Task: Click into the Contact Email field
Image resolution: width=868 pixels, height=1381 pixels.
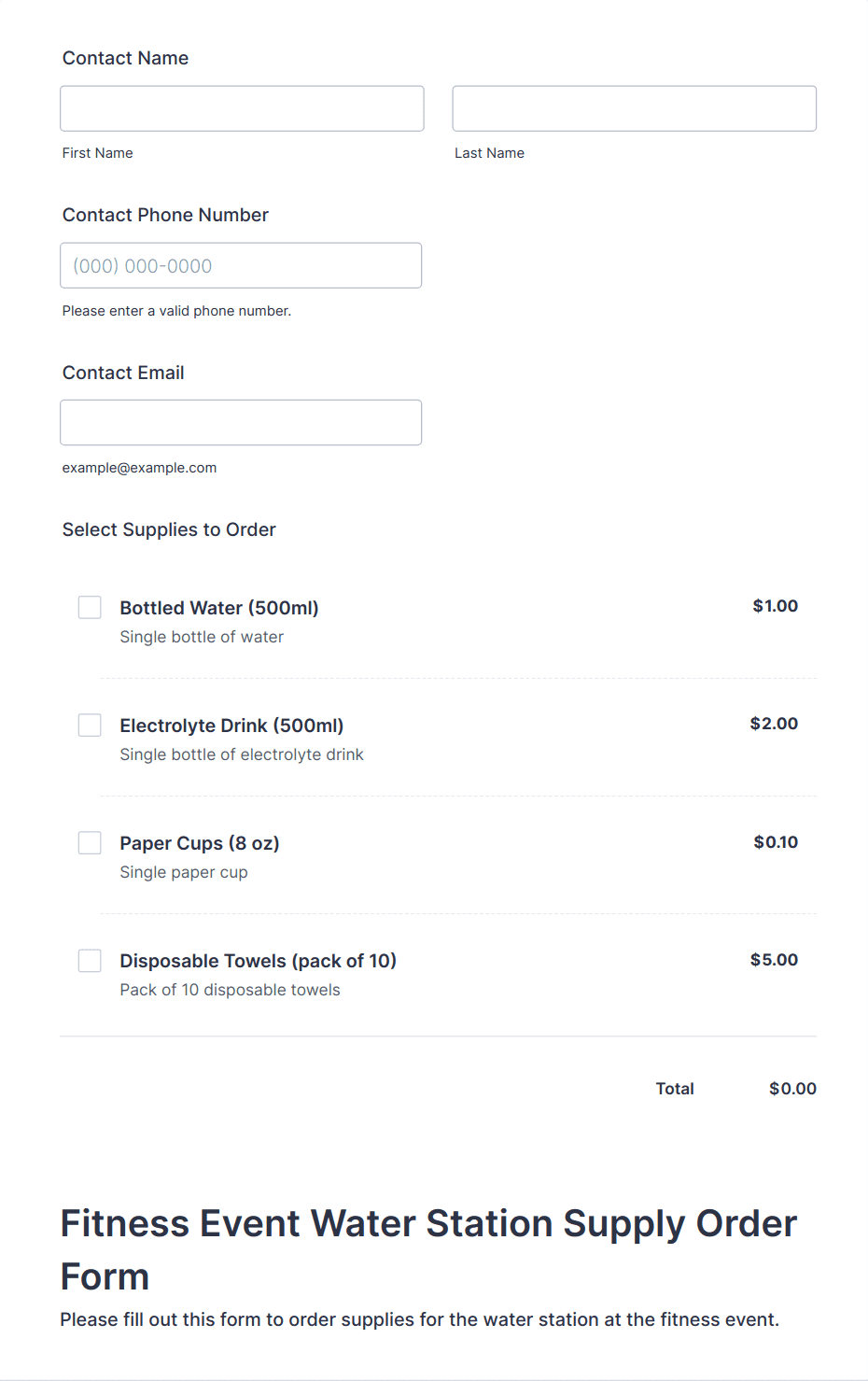Action: (241, 423)
